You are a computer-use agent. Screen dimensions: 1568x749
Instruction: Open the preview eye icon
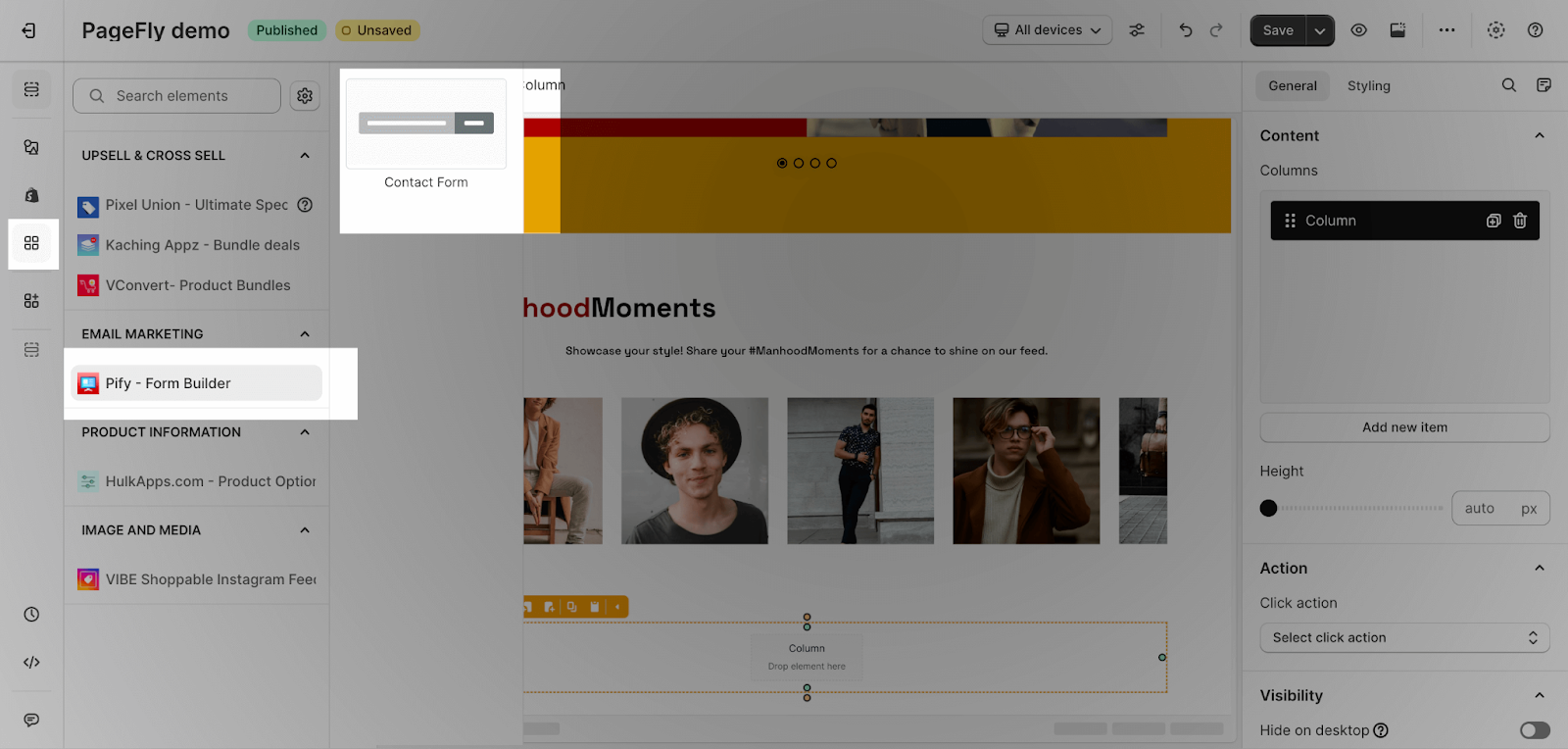tap(1358, 30)
